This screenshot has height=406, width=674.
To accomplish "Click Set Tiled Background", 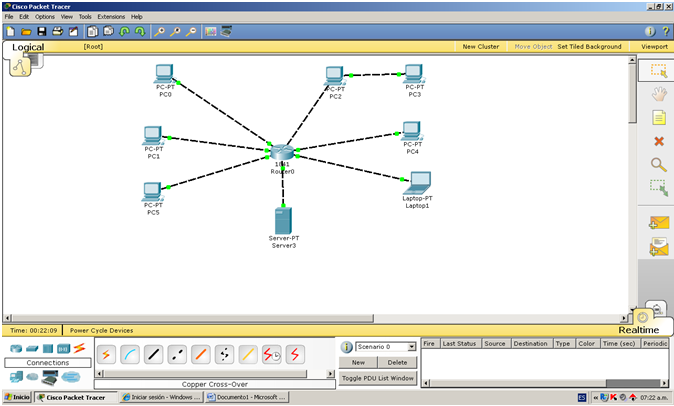I will pos(589,46).
